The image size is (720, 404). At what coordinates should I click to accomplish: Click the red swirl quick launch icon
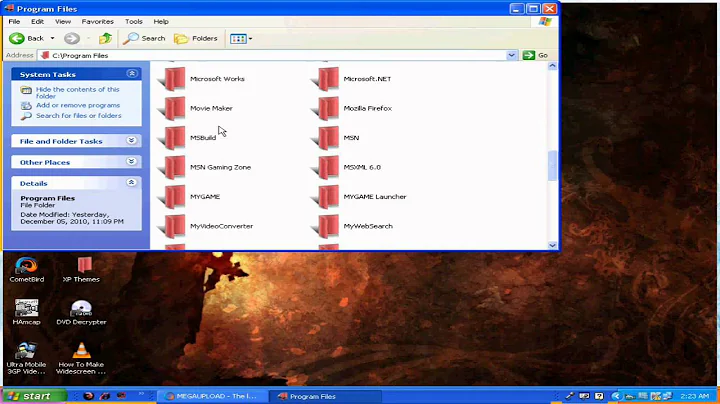(89, 396)
